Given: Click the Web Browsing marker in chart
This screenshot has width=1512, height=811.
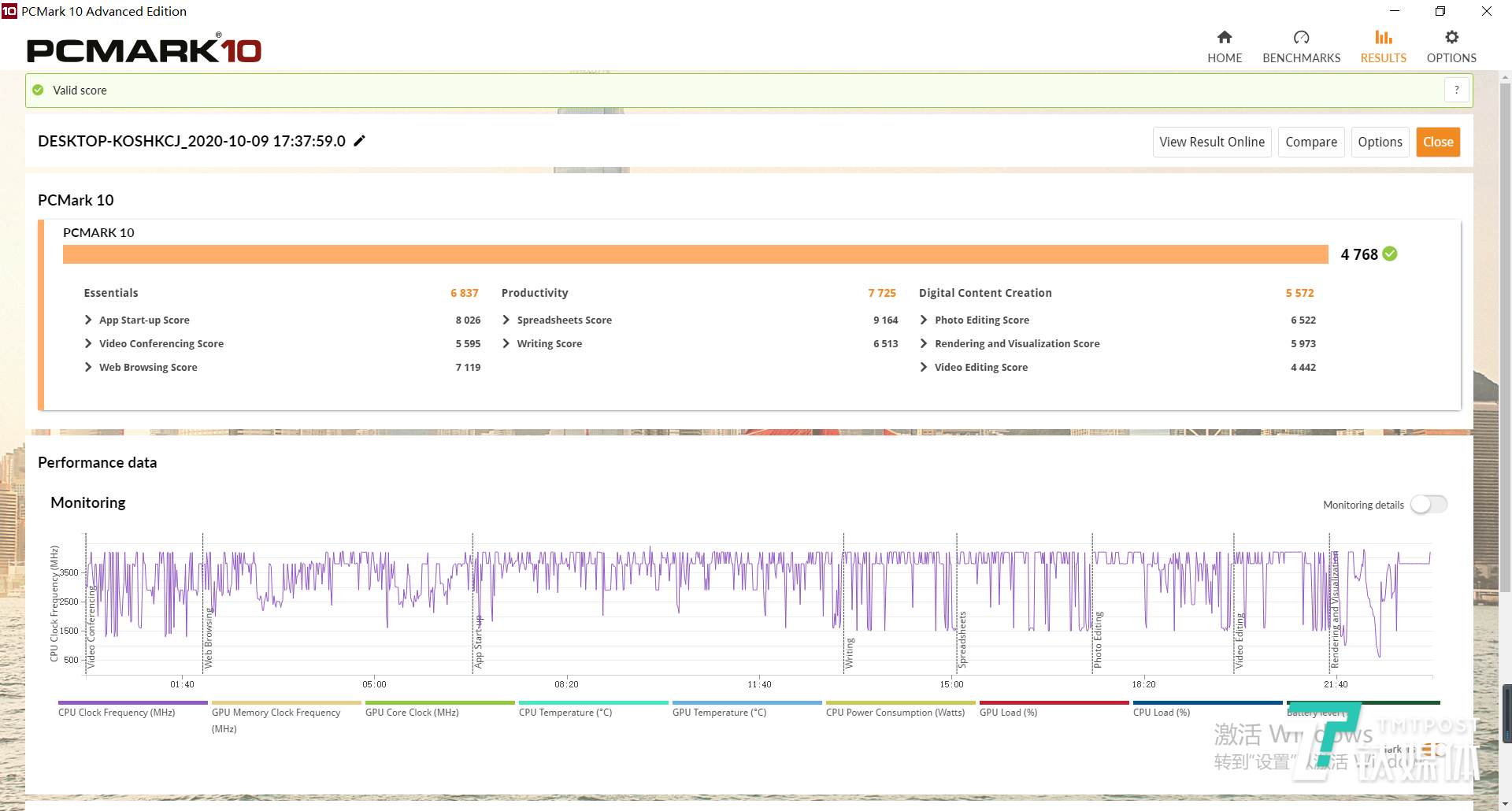Looking at the screenshot, I should [208, 639].
